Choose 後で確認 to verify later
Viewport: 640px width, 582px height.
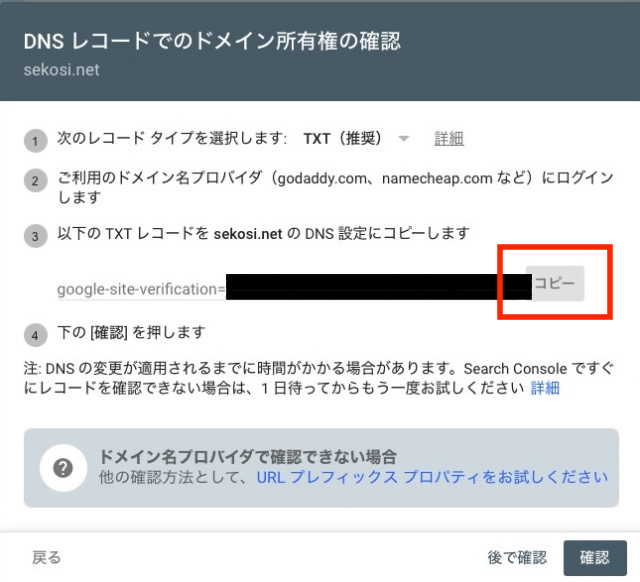click(x=517, y=557)
